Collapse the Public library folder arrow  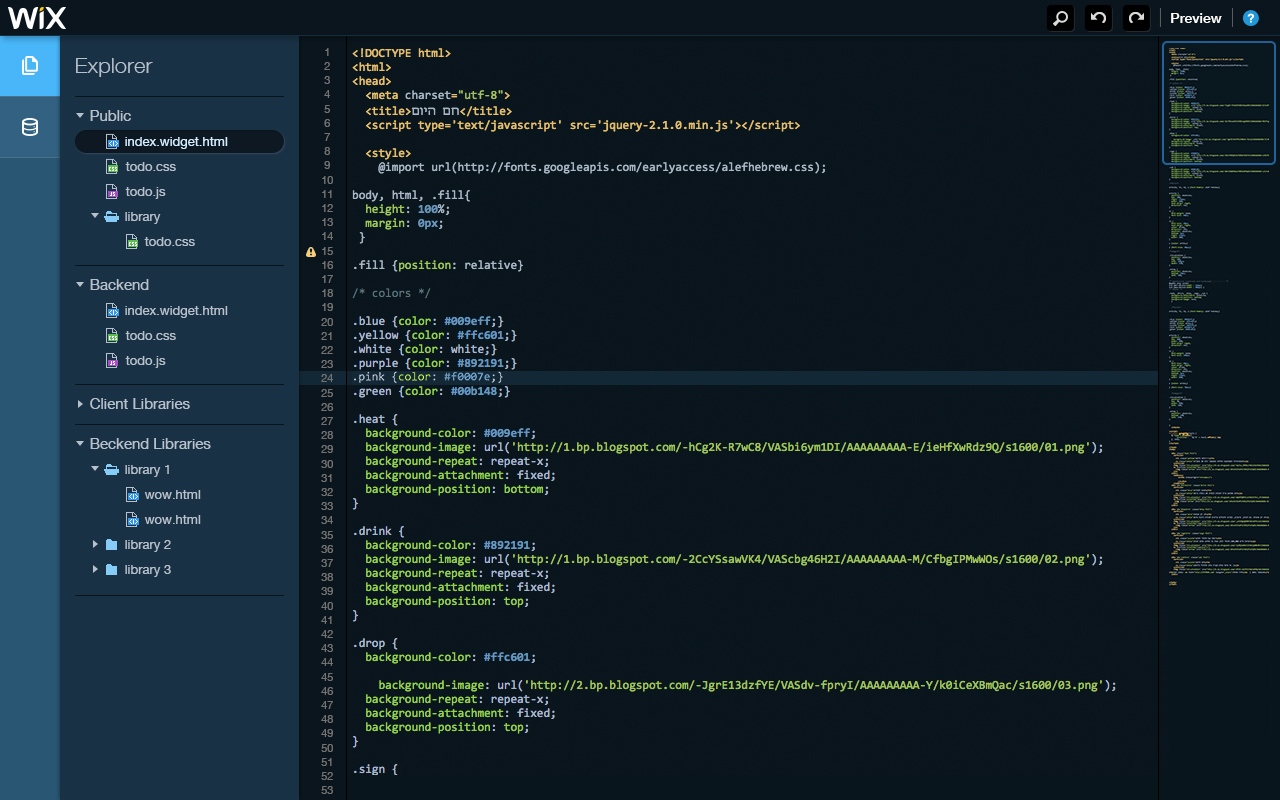point(95,216)
